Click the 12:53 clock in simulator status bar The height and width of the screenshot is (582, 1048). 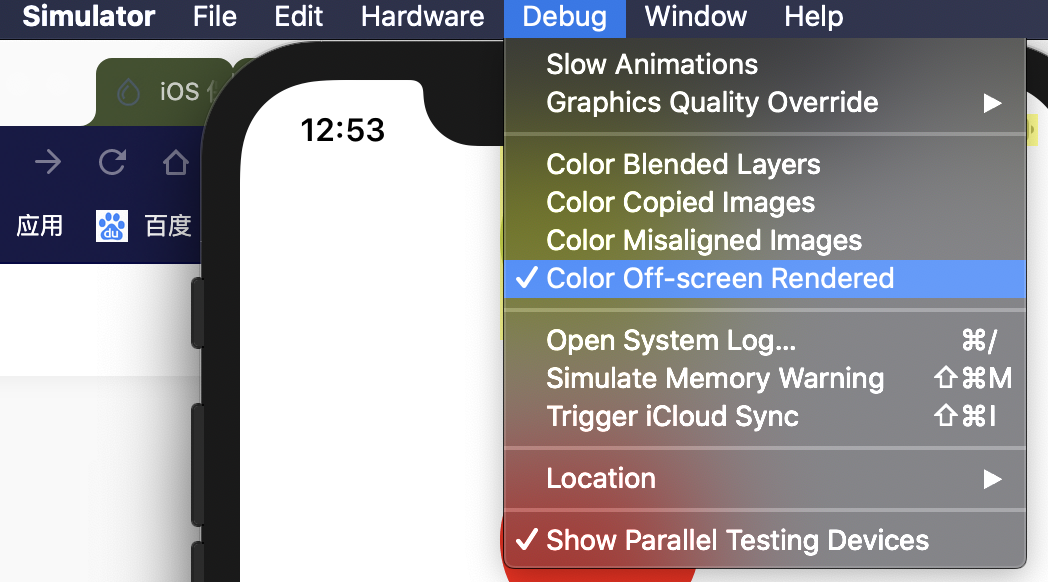(x=342, y=130)
